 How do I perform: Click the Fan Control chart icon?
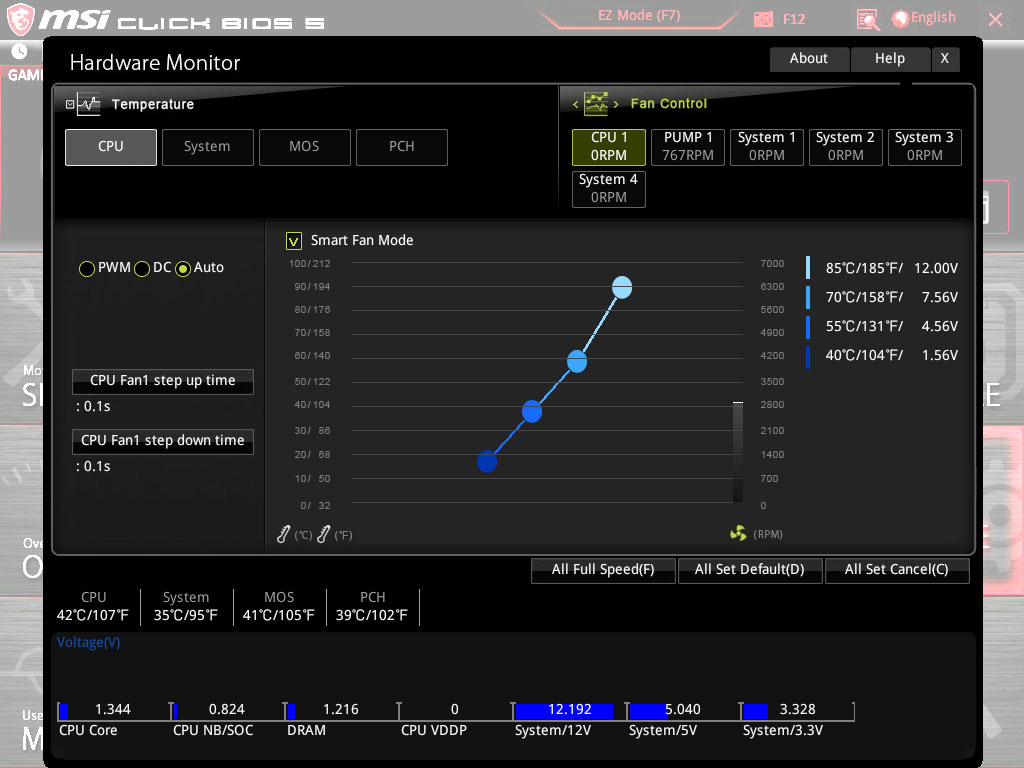click(596, 103)
